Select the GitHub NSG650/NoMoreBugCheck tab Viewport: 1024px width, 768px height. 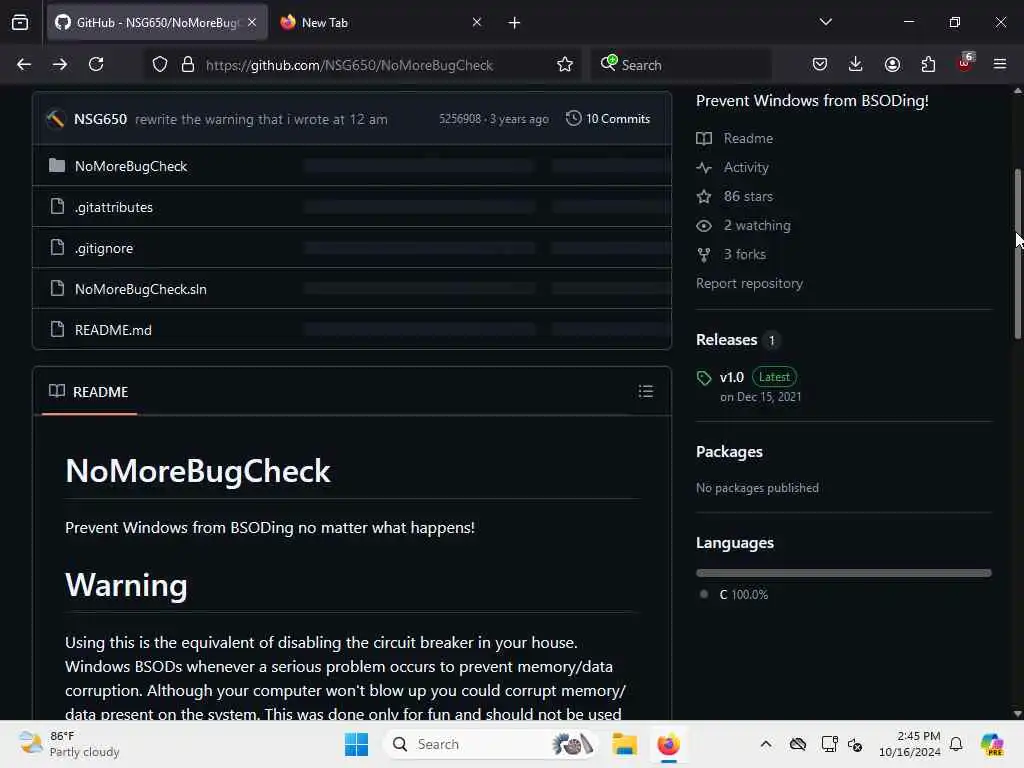[157, 22]
